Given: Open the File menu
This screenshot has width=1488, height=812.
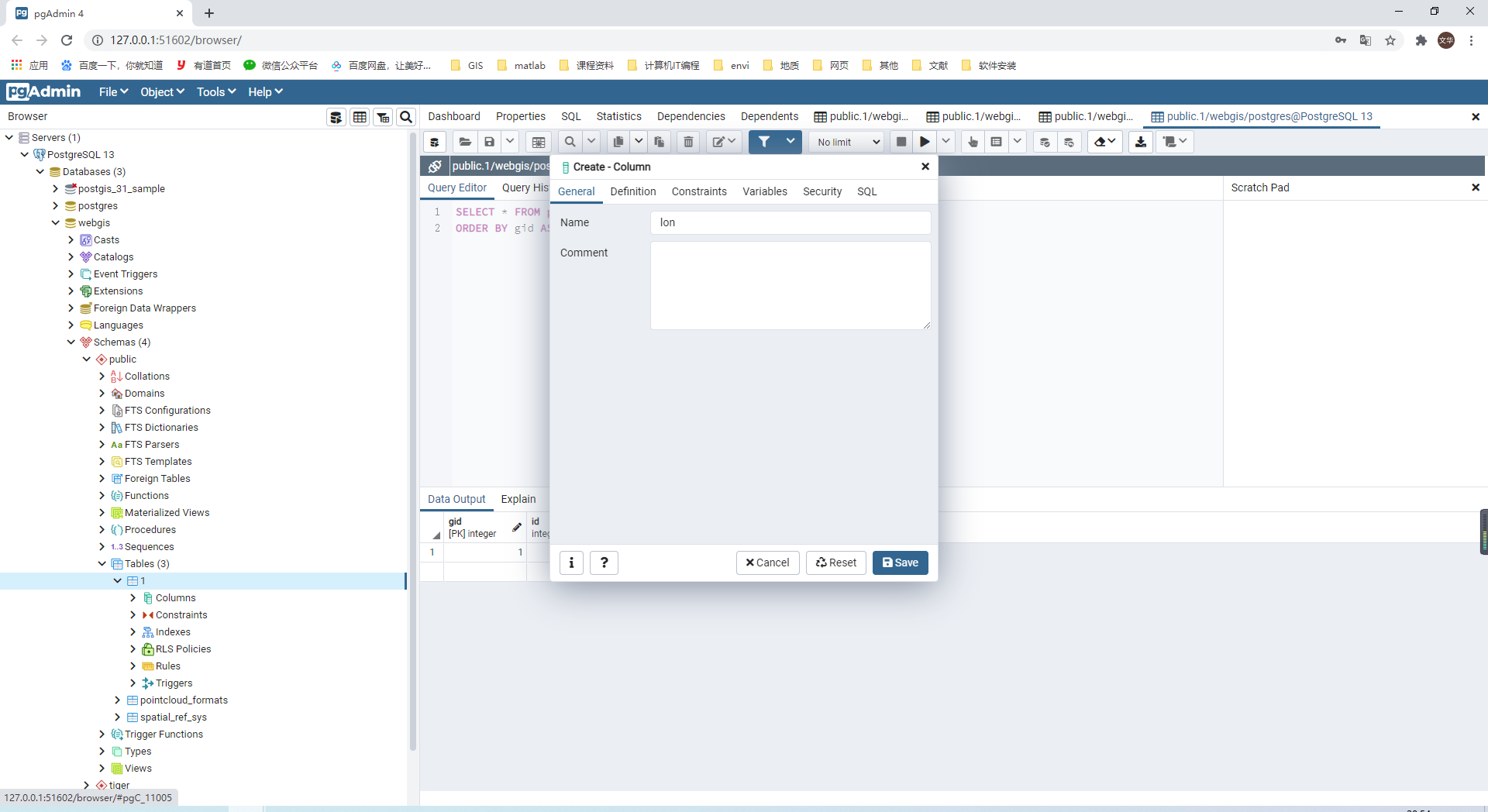Looking at the screenshot, I should 113,92.
